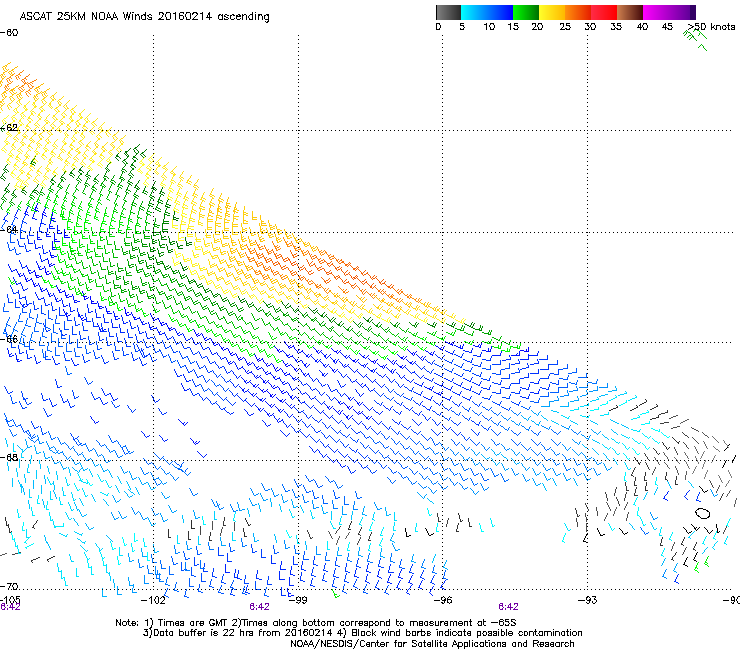Image resolution: width=740 pixels, height=650 pixels.
Task: Click the "0" label under the color bar
Action: (x=438, y=27)
